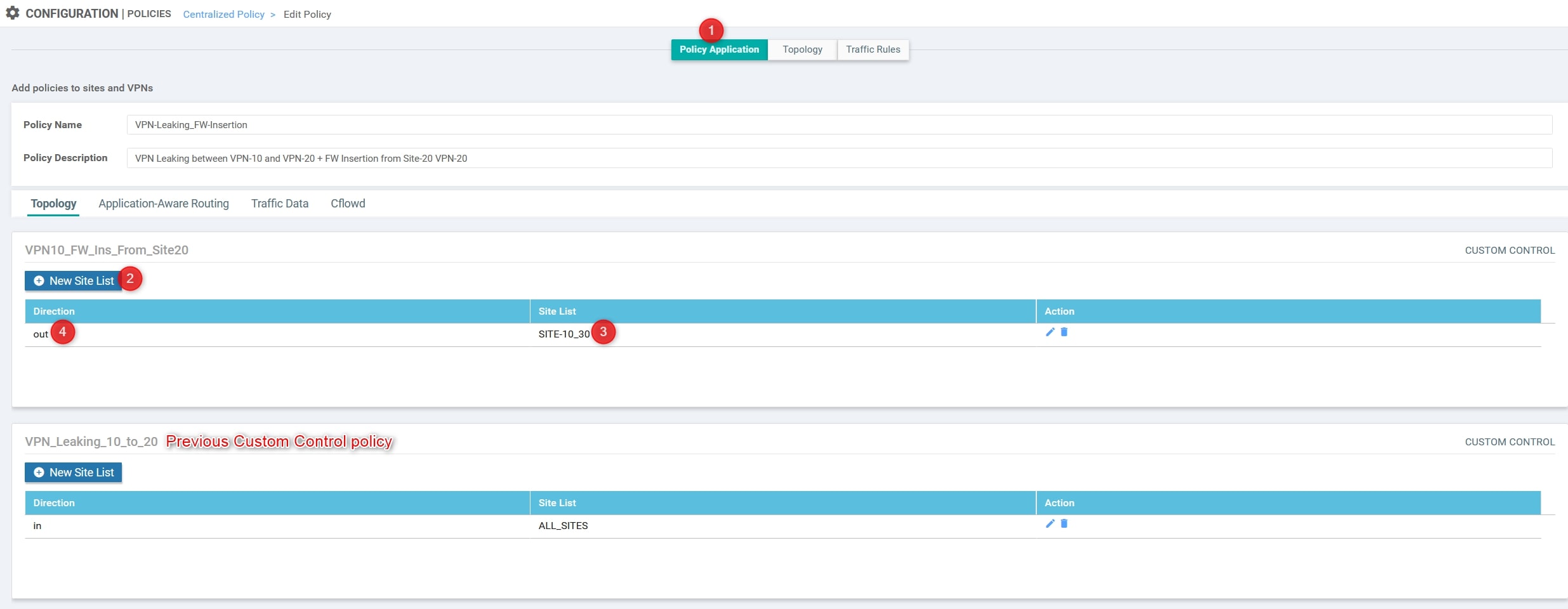Click the Policy Description input field
This screenshot has width=1568, height=609.
click(839, 158)
